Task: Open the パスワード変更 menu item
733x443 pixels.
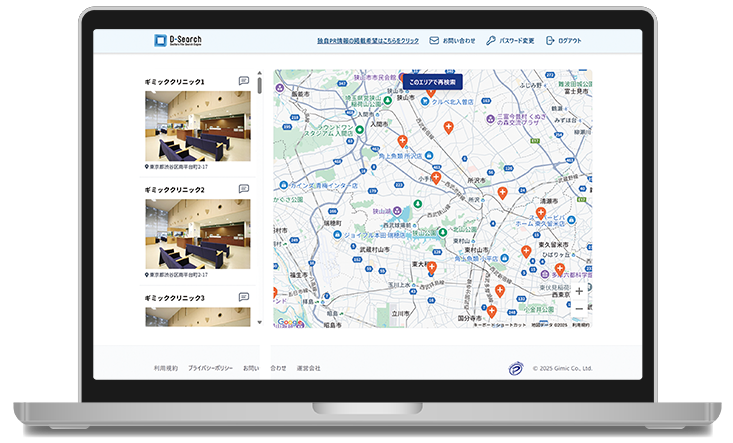Action: coord(517,41)
